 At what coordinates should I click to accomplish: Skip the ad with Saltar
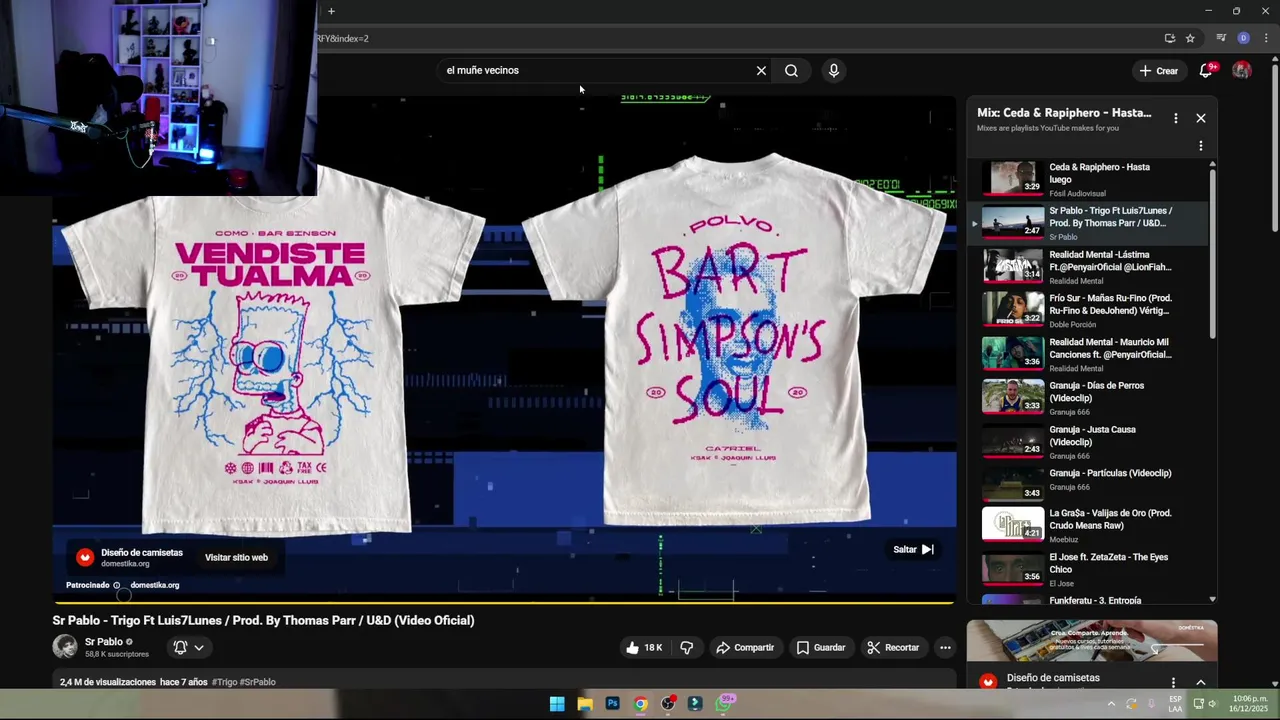[913, 549]
